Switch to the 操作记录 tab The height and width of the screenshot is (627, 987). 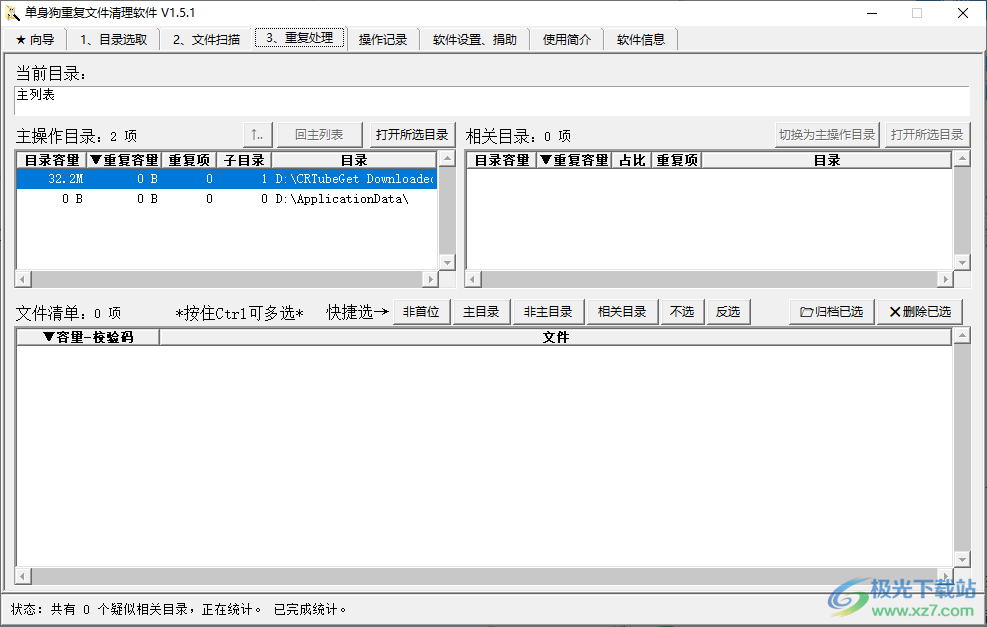383,38
